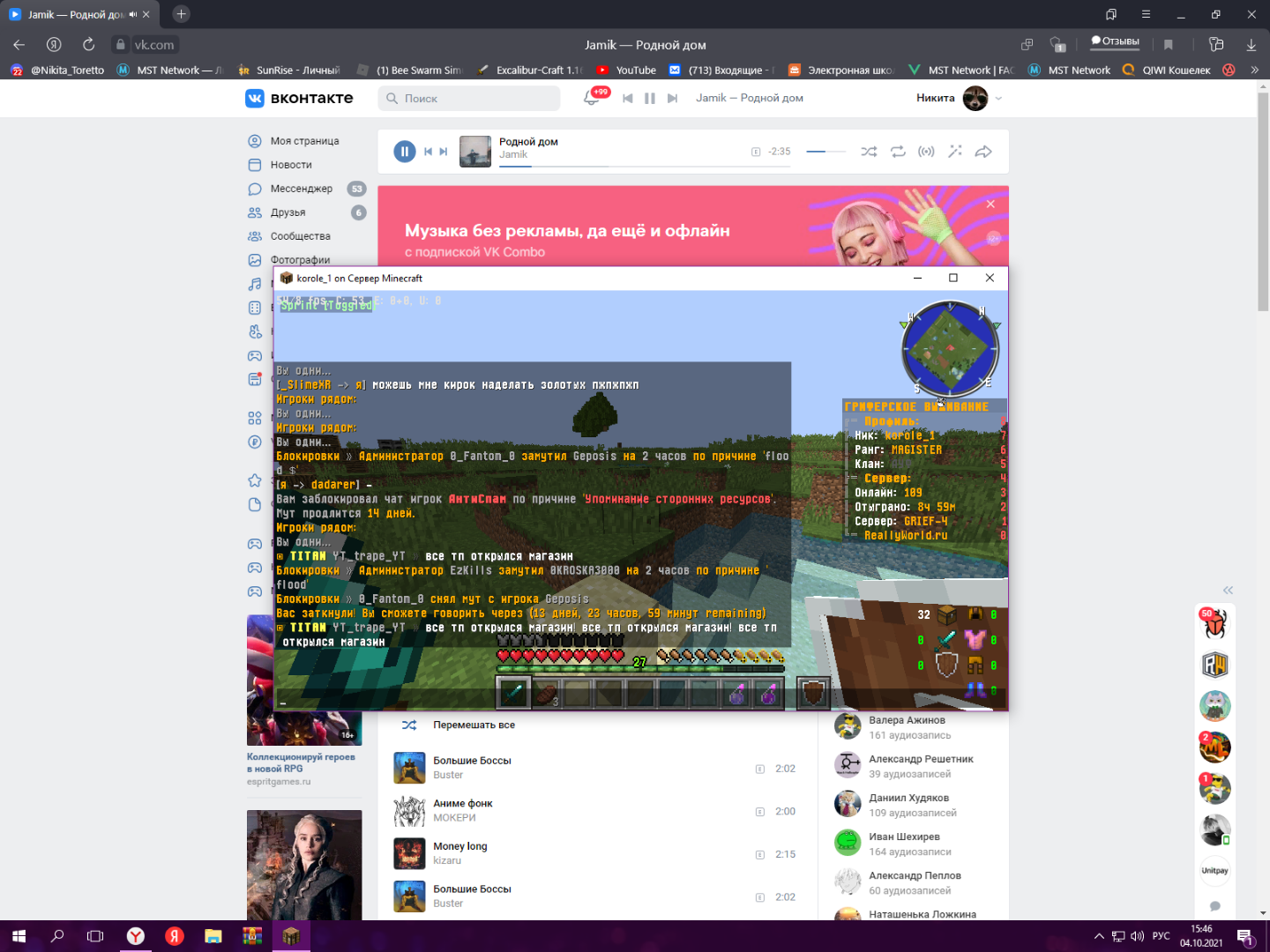
Task: Open the Unitpay chat head
Action: click(x=1214, y=871)
